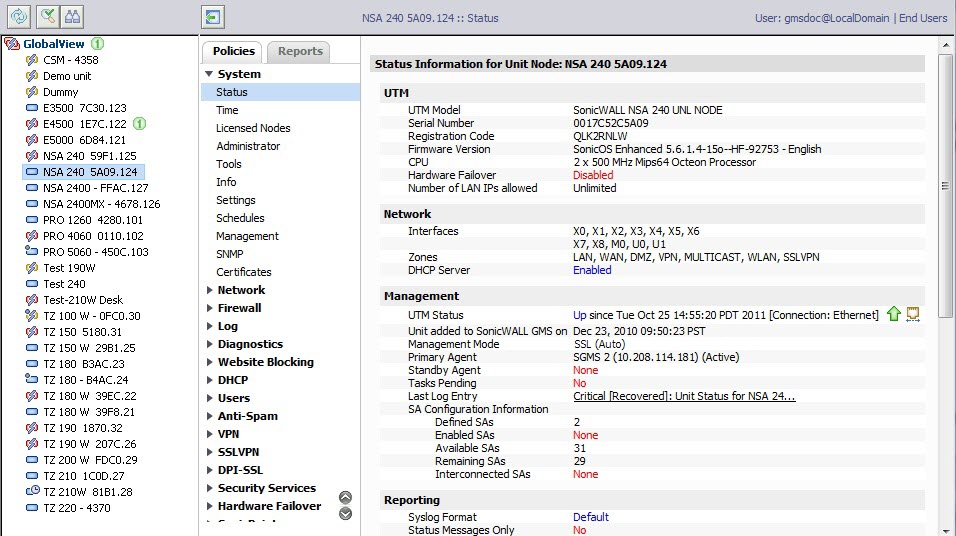956x536 pixels.
Task: Click the icon beside Test 190W
Action: pos(32,268)
